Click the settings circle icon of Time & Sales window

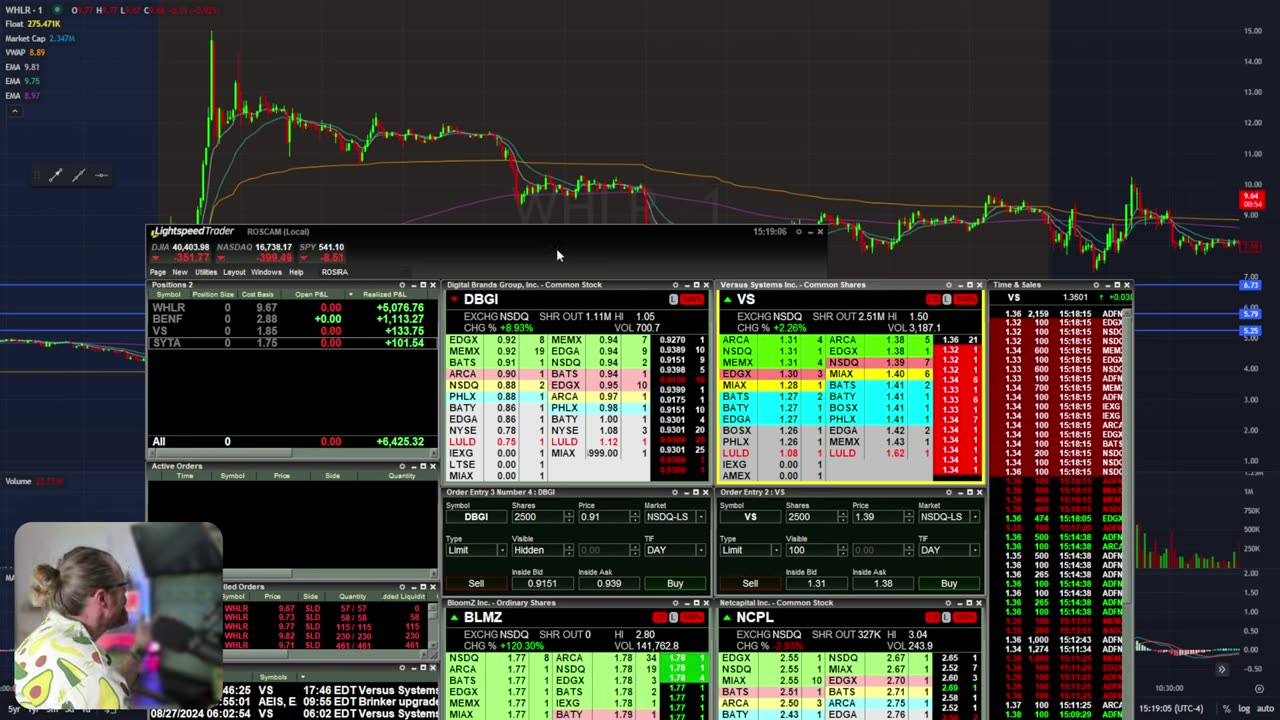point(1096,285)
